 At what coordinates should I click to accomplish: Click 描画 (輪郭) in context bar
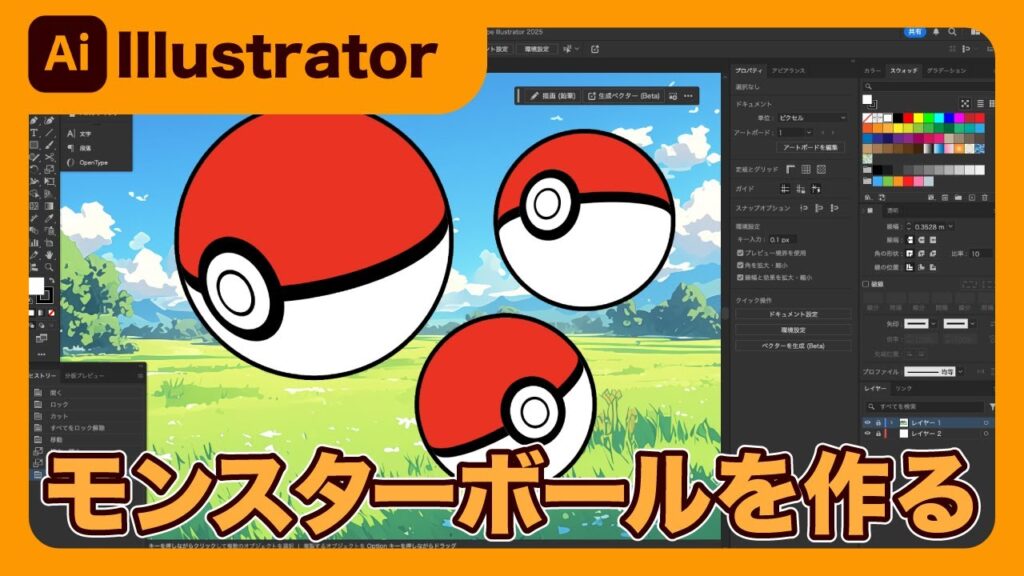pos(552,96)
